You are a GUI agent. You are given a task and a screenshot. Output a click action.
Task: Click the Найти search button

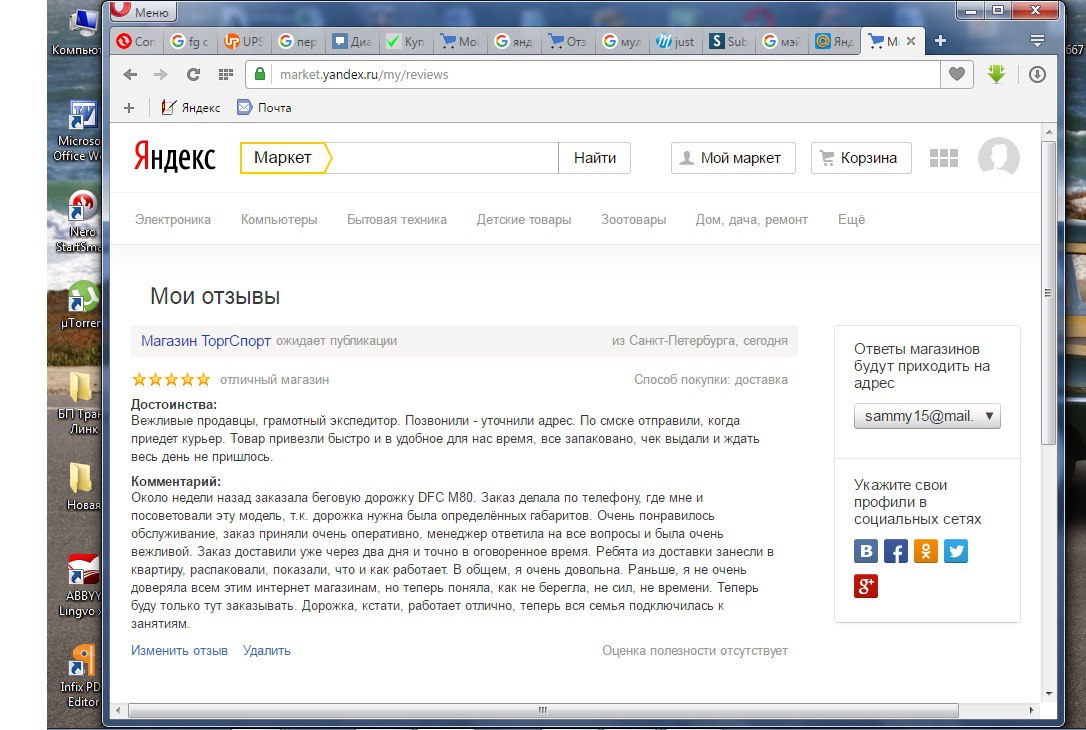pyautogui.click(x=594, y=158)
